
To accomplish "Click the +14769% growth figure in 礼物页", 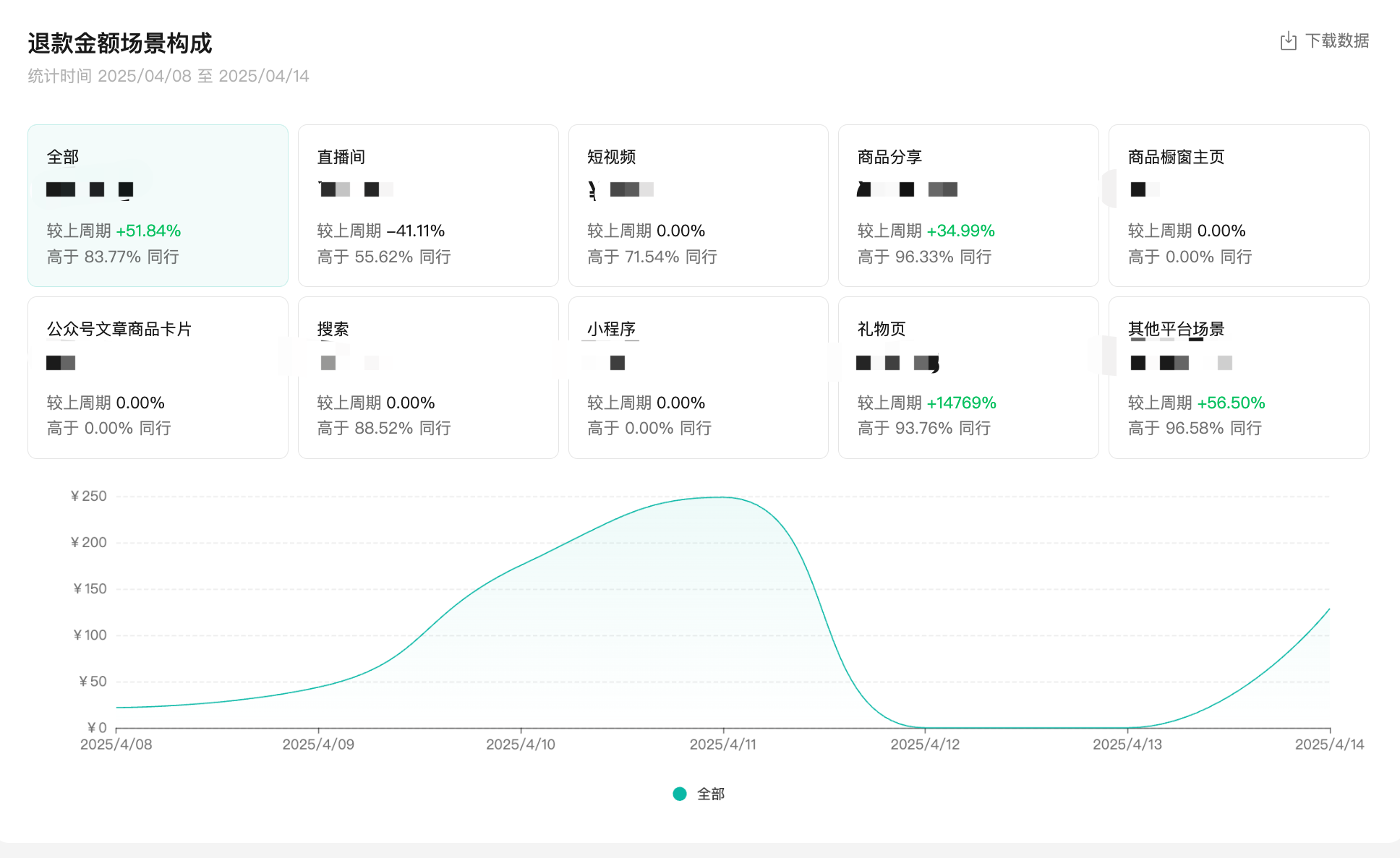I will click(961, 403).
